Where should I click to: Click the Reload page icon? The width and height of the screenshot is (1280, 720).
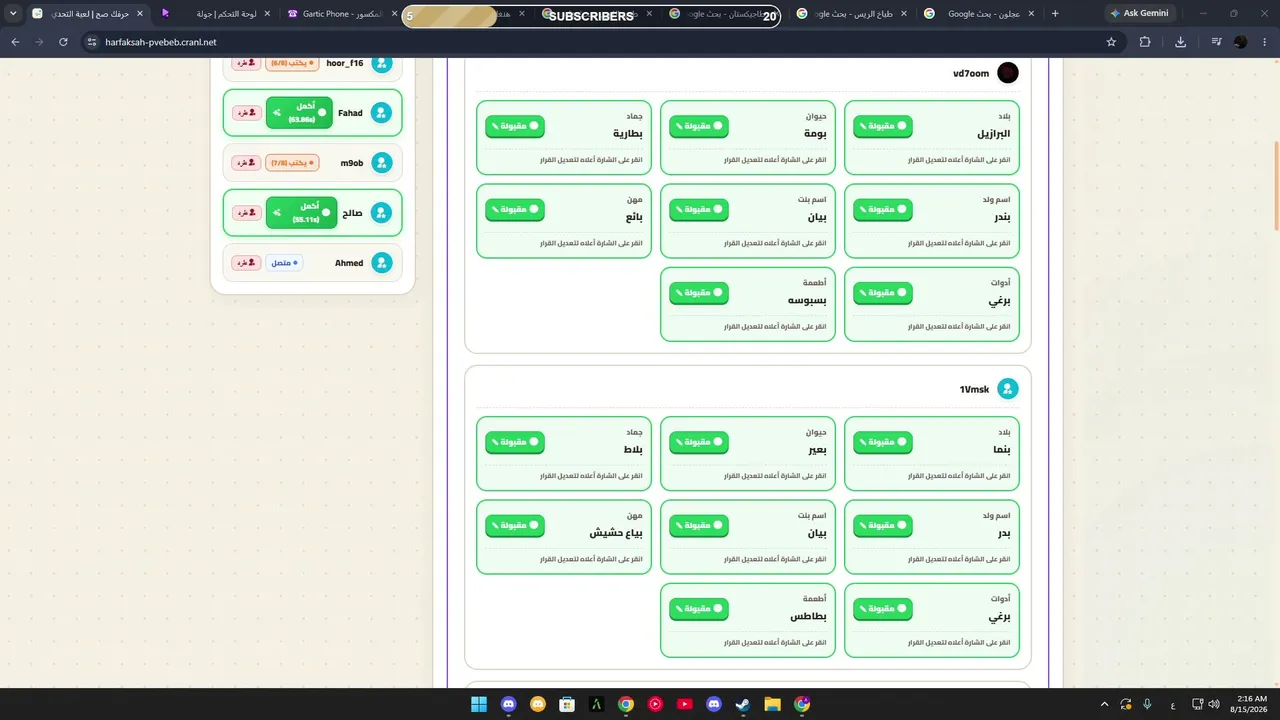[63, 42]
